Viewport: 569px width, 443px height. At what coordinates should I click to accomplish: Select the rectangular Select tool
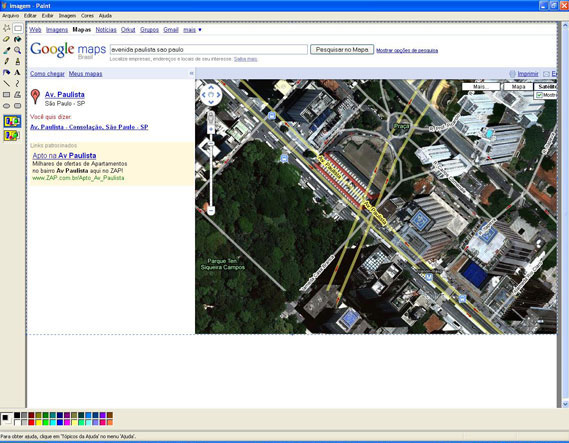click(x=17, y=28)
